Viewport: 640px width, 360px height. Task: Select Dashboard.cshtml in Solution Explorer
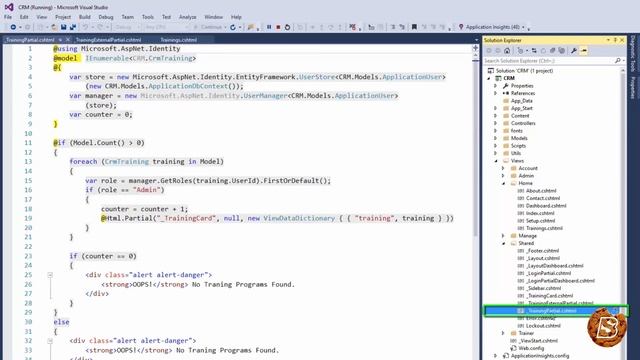pos(546,206)
